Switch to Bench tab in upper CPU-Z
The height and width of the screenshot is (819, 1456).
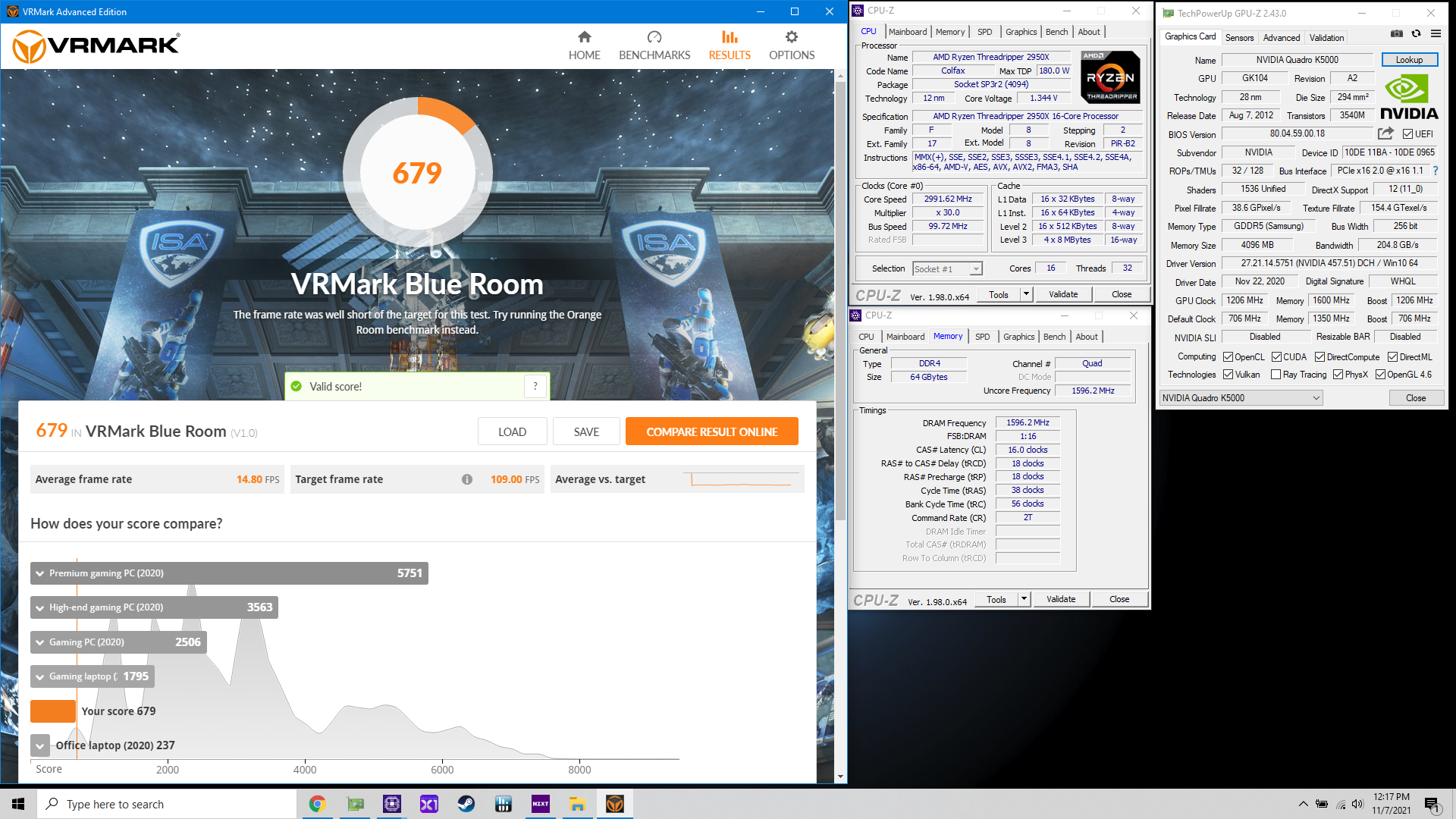click(1056, 32)
